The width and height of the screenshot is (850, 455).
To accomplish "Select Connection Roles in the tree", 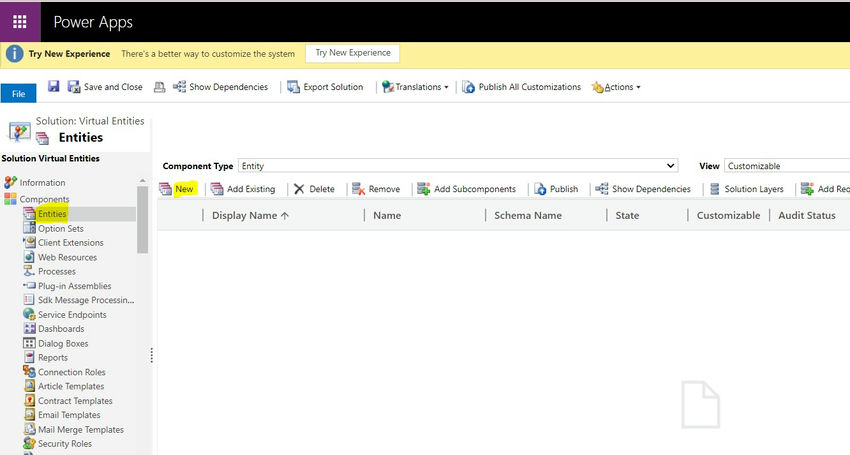I will [x=72, y=372].
